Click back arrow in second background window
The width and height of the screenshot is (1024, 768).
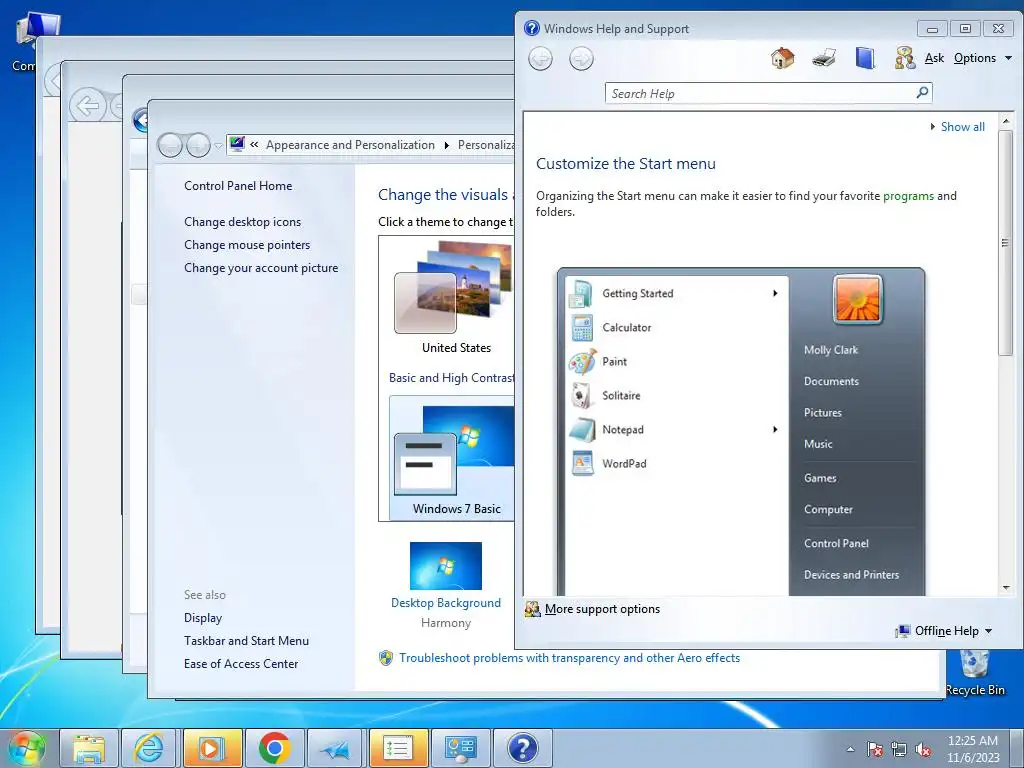click(x=88, y=105)
